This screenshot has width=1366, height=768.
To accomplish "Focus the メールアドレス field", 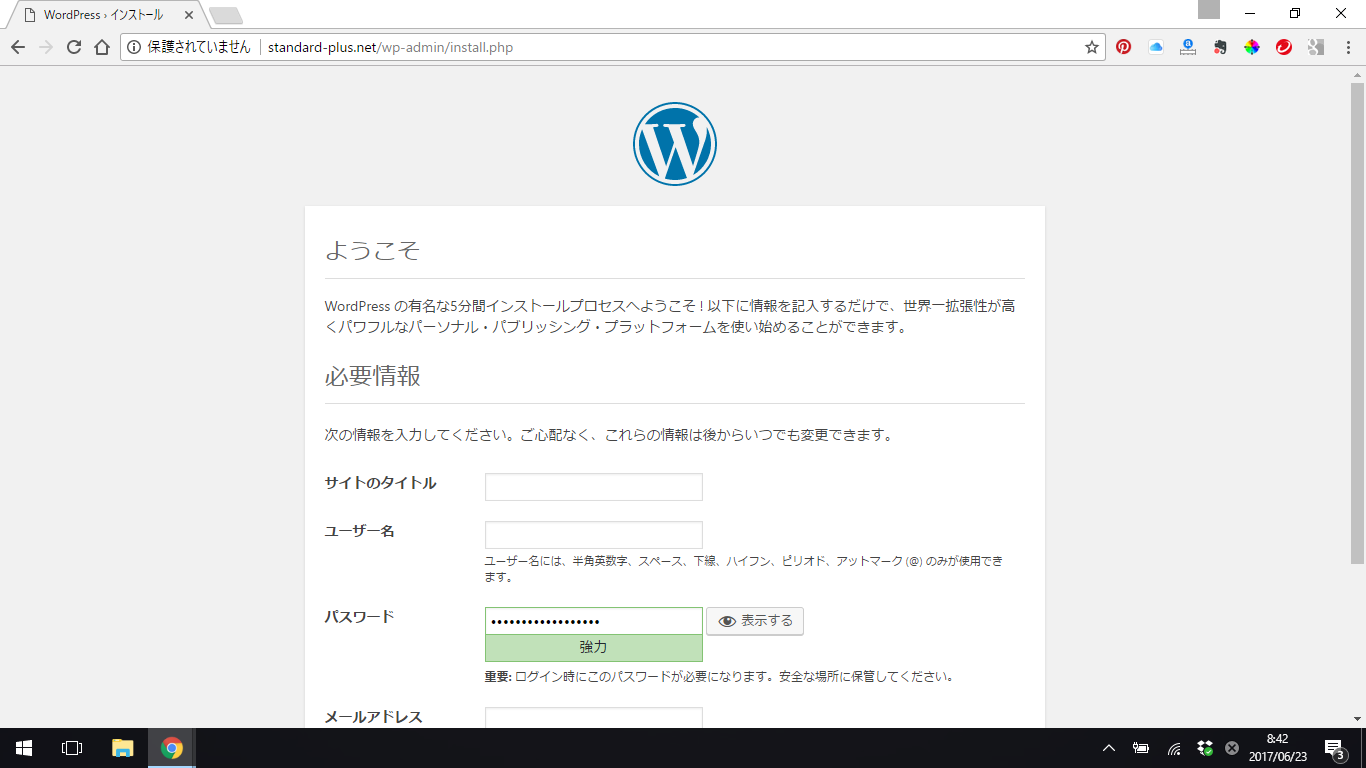I will tap(594, 717).
